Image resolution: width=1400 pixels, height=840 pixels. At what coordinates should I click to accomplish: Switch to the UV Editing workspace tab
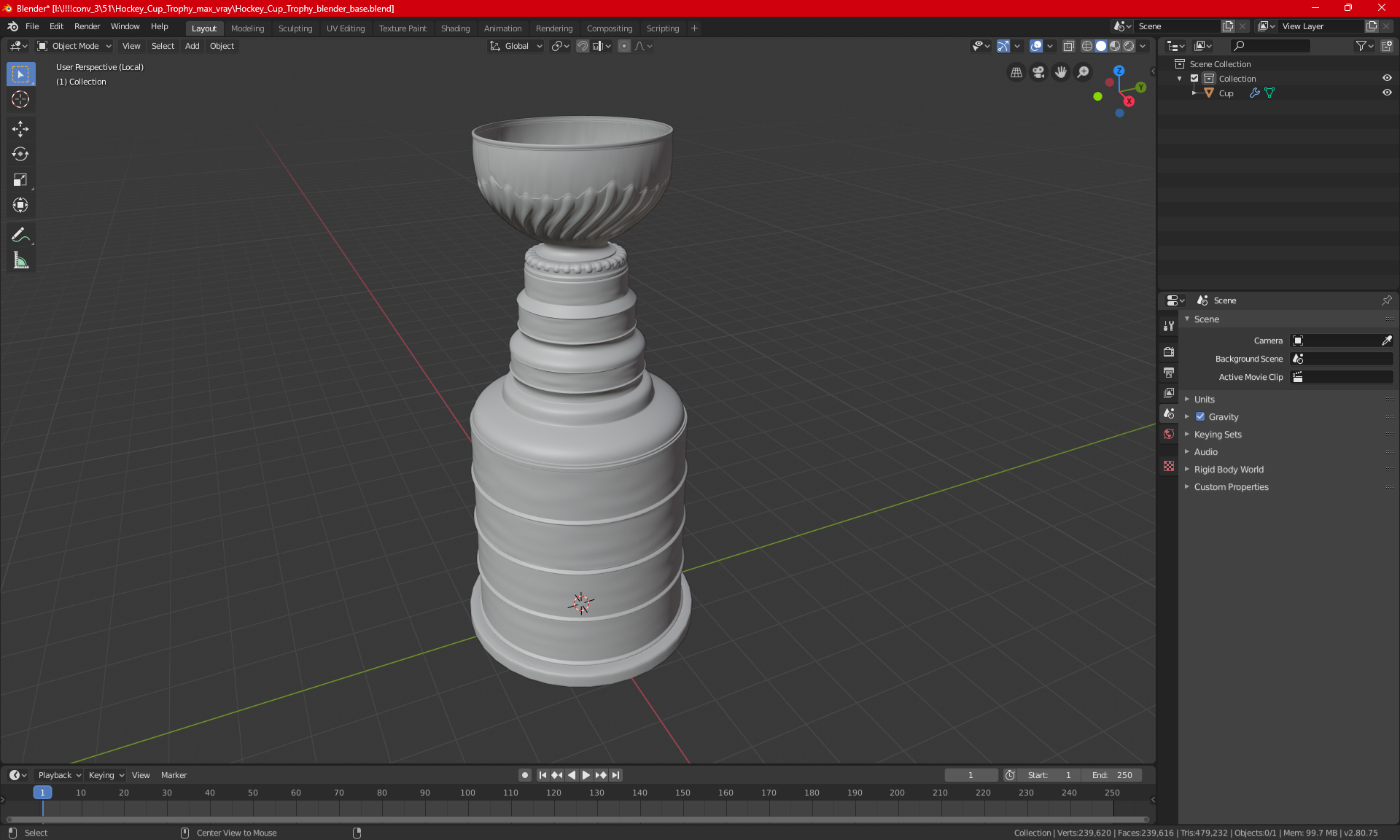tap(345, 28)
